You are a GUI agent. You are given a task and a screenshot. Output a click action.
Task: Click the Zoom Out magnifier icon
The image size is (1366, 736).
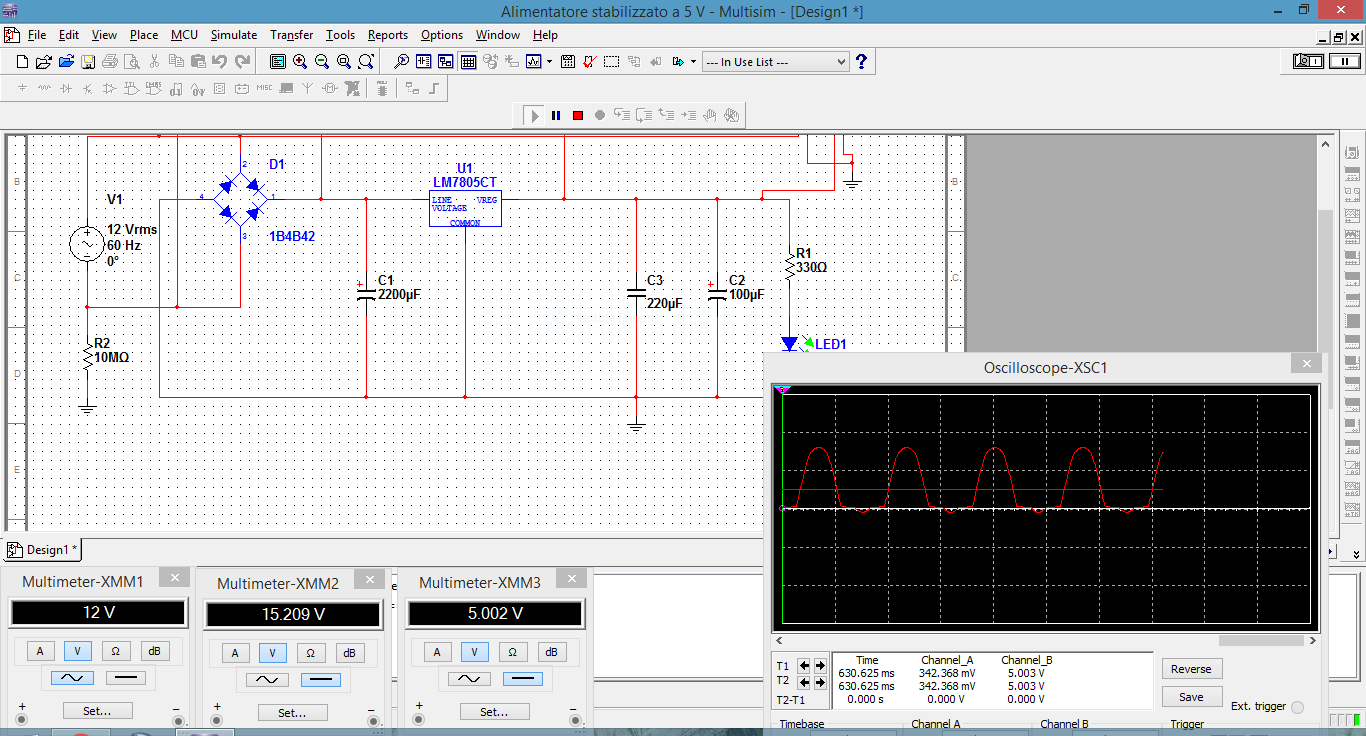pyautogui.click(x=322, y=62)
